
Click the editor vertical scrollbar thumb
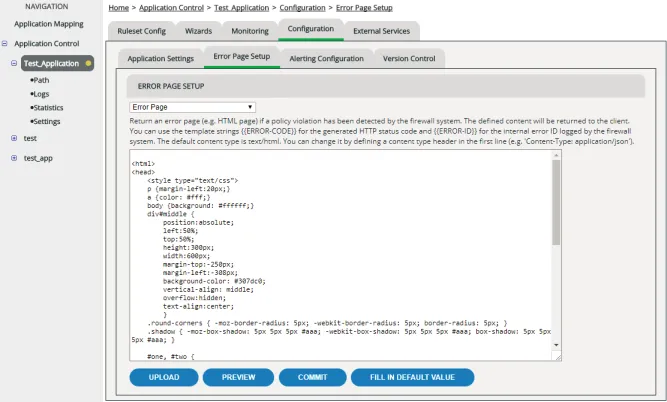click(556, 202)
